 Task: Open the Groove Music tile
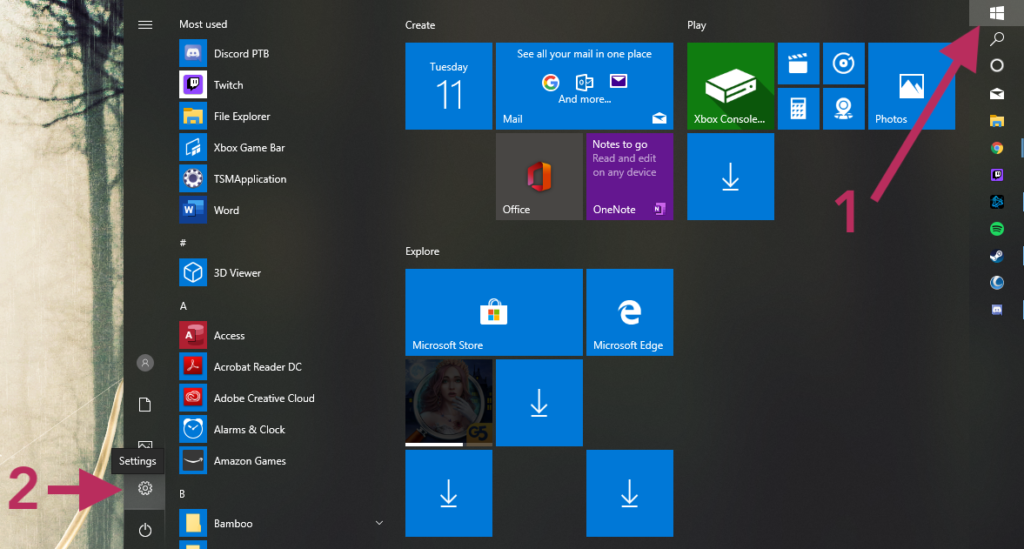(x=844, y=64)
